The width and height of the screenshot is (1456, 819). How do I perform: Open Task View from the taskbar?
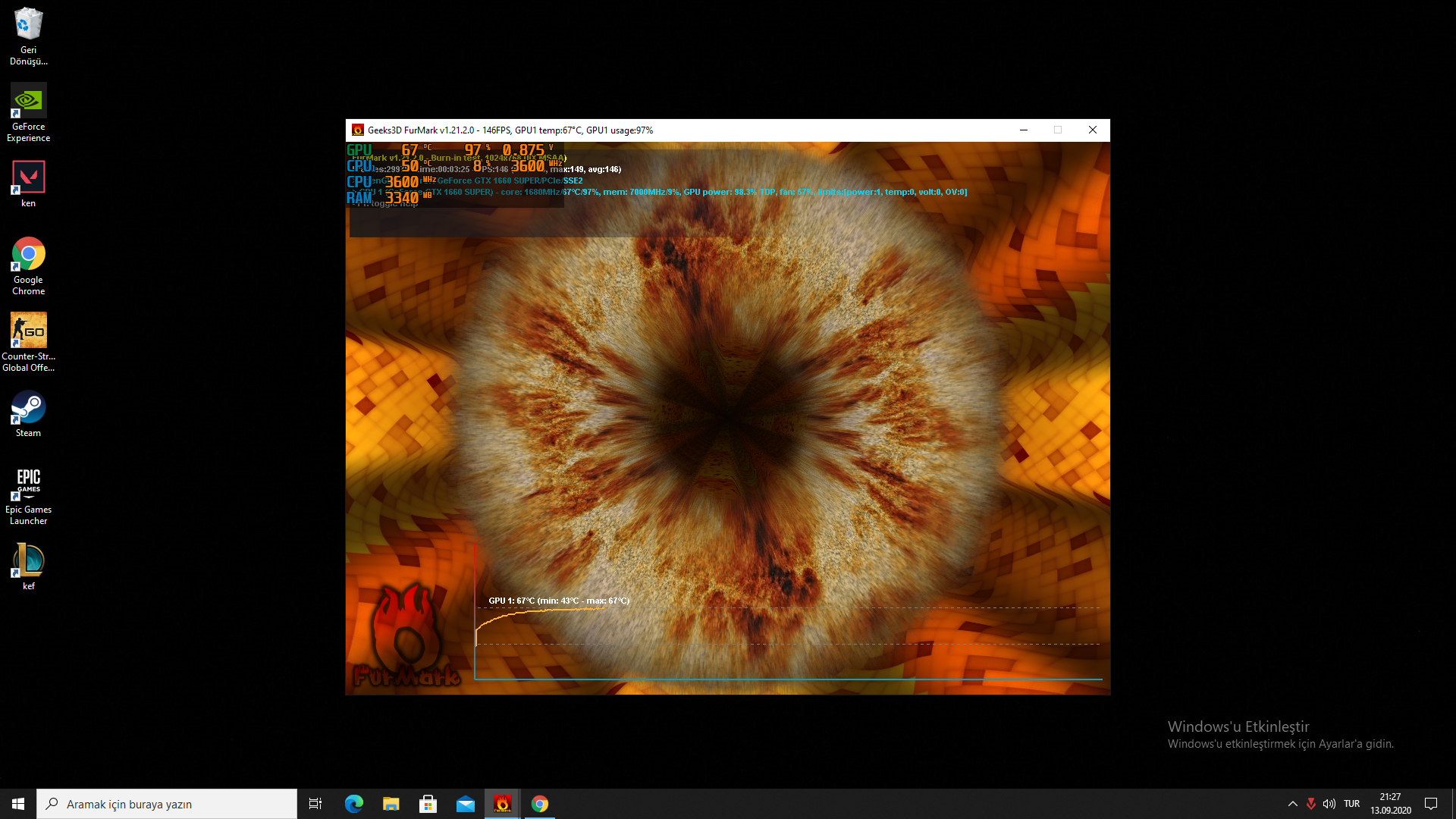point(315,804)
